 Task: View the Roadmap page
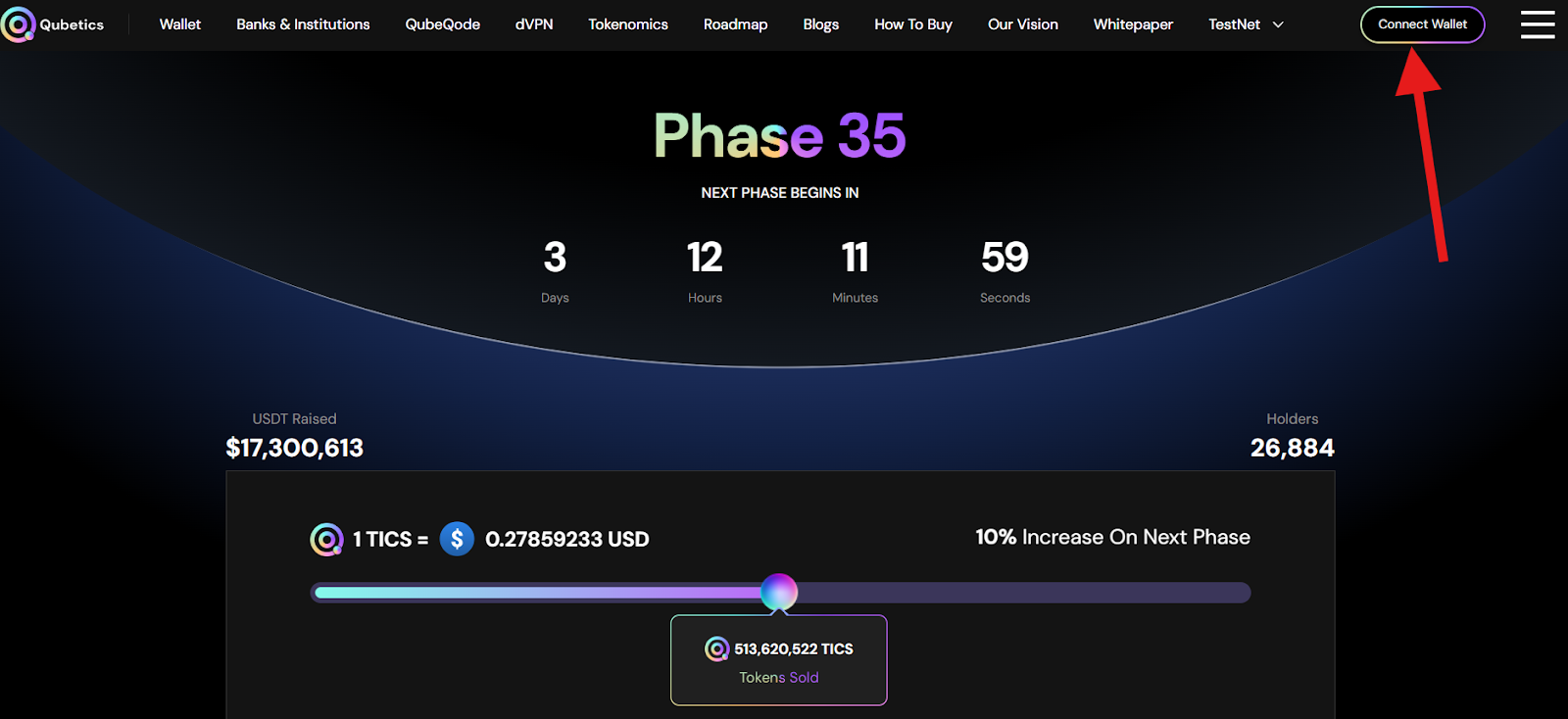[736, 24]
